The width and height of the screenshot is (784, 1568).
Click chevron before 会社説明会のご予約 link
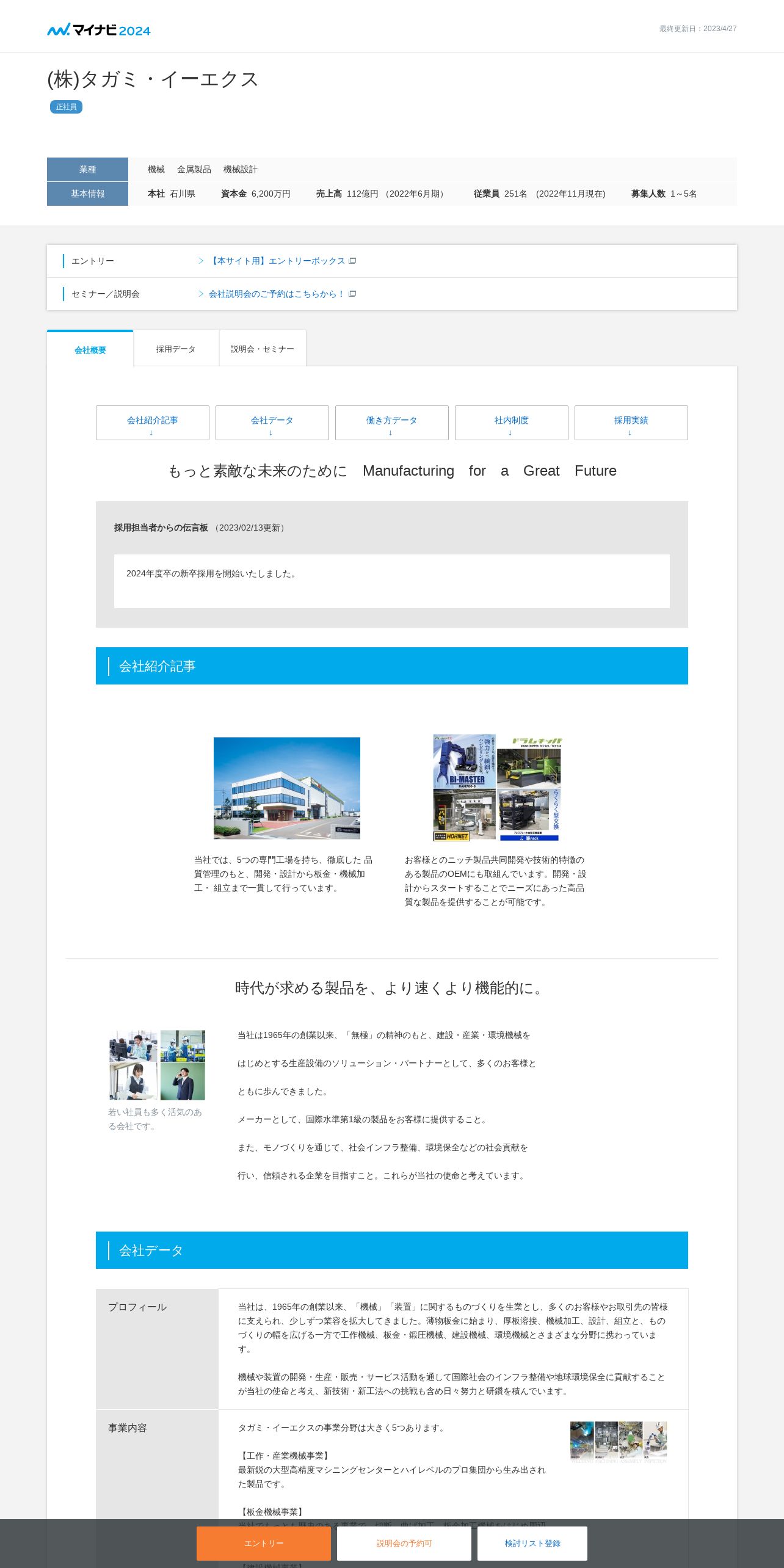[x=201, y=294]
